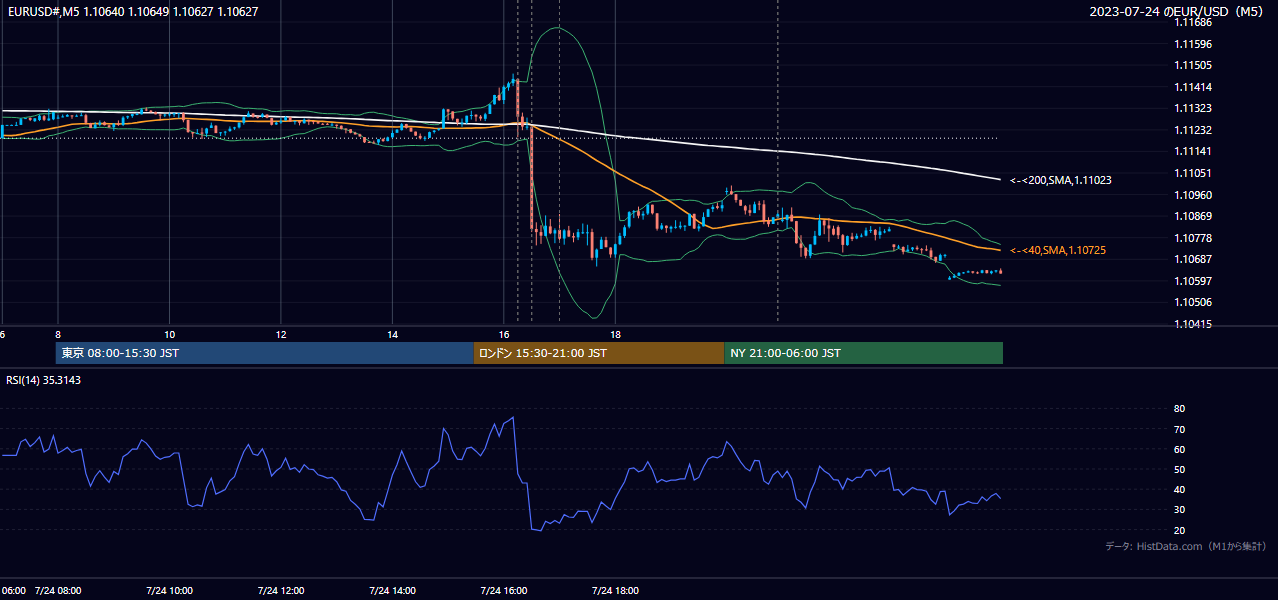Click price axis value 1.11141
The image size is (1278, 600).
pos(1192,151)
